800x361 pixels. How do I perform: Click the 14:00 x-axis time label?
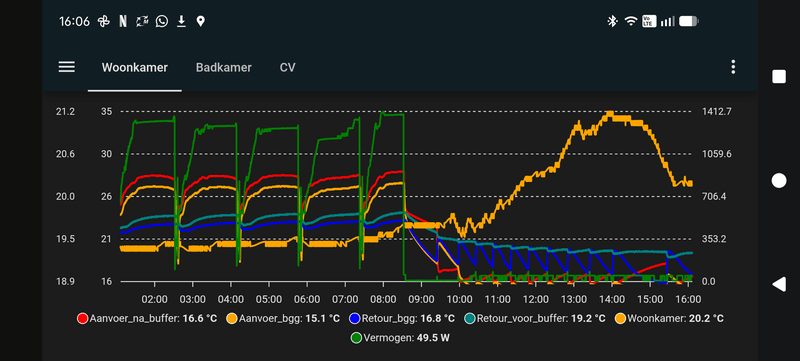pos(612,299)
